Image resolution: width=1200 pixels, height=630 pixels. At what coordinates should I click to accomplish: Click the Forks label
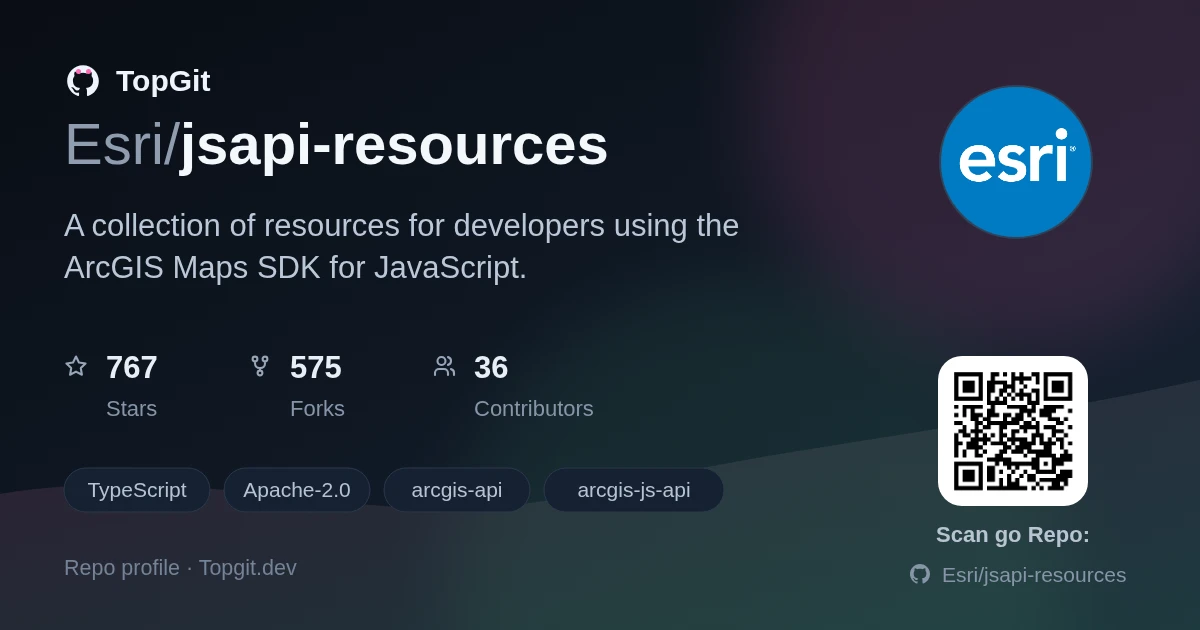(317, 408)
